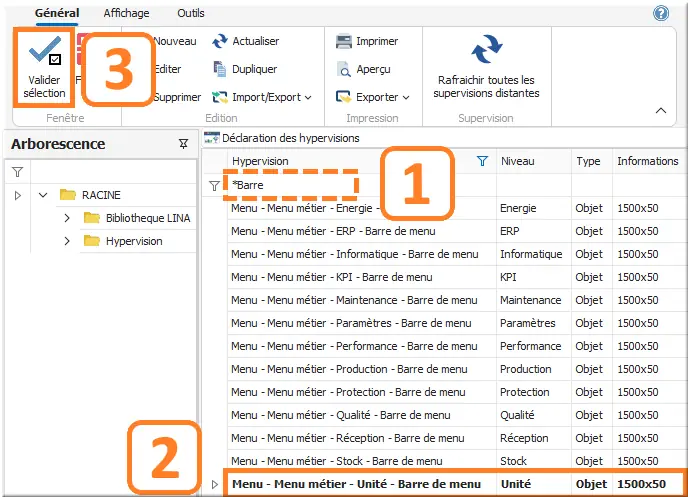
Task: Select the Bibliotheque LINA tree item
Action: (x=148, y=218)
